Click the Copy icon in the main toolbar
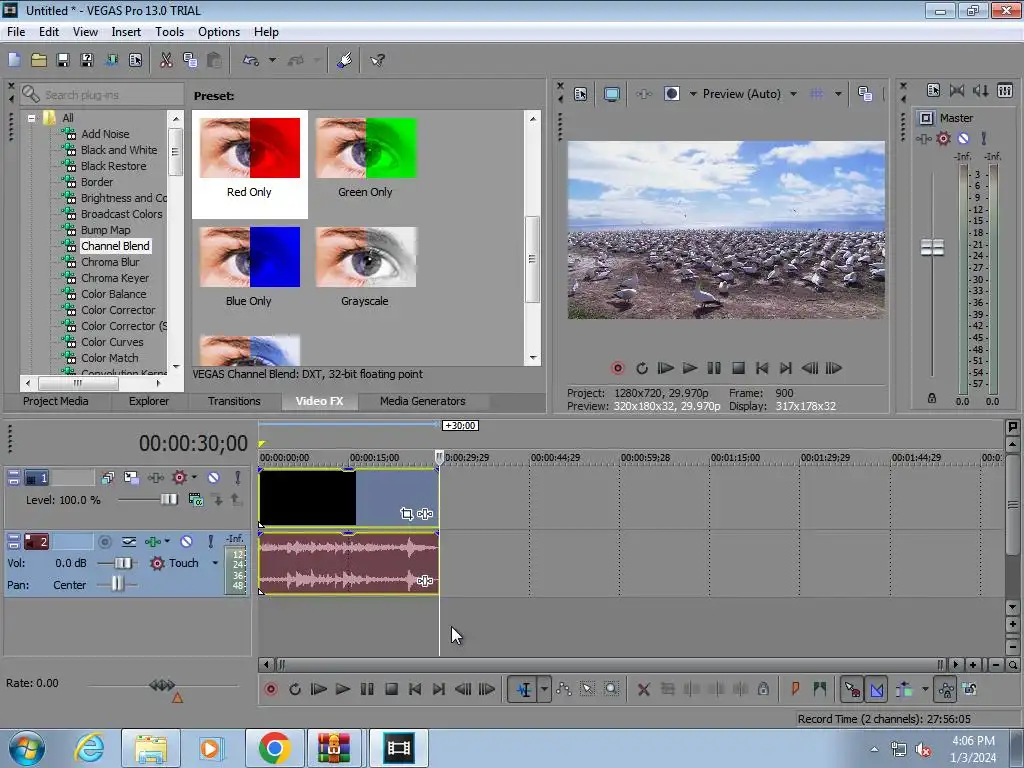Image resolution: width=1024 pixels, height=768 pixels. point(190,61)
